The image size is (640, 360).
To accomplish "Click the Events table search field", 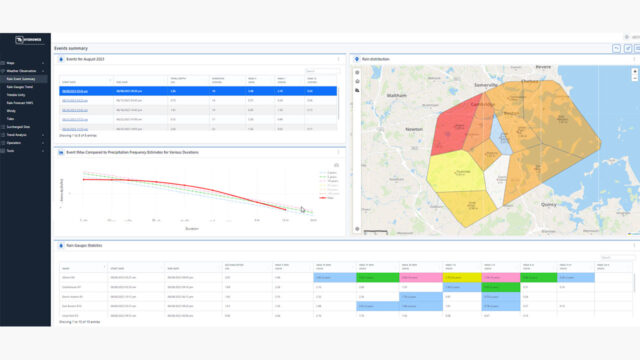I will (322, 71).
